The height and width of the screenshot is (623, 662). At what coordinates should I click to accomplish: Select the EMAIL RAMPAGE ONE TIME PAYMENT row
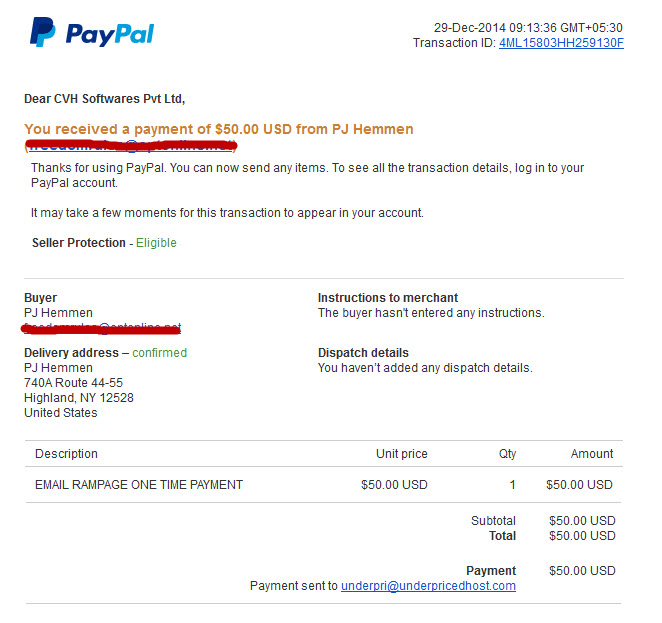click(x=323, y=485)
